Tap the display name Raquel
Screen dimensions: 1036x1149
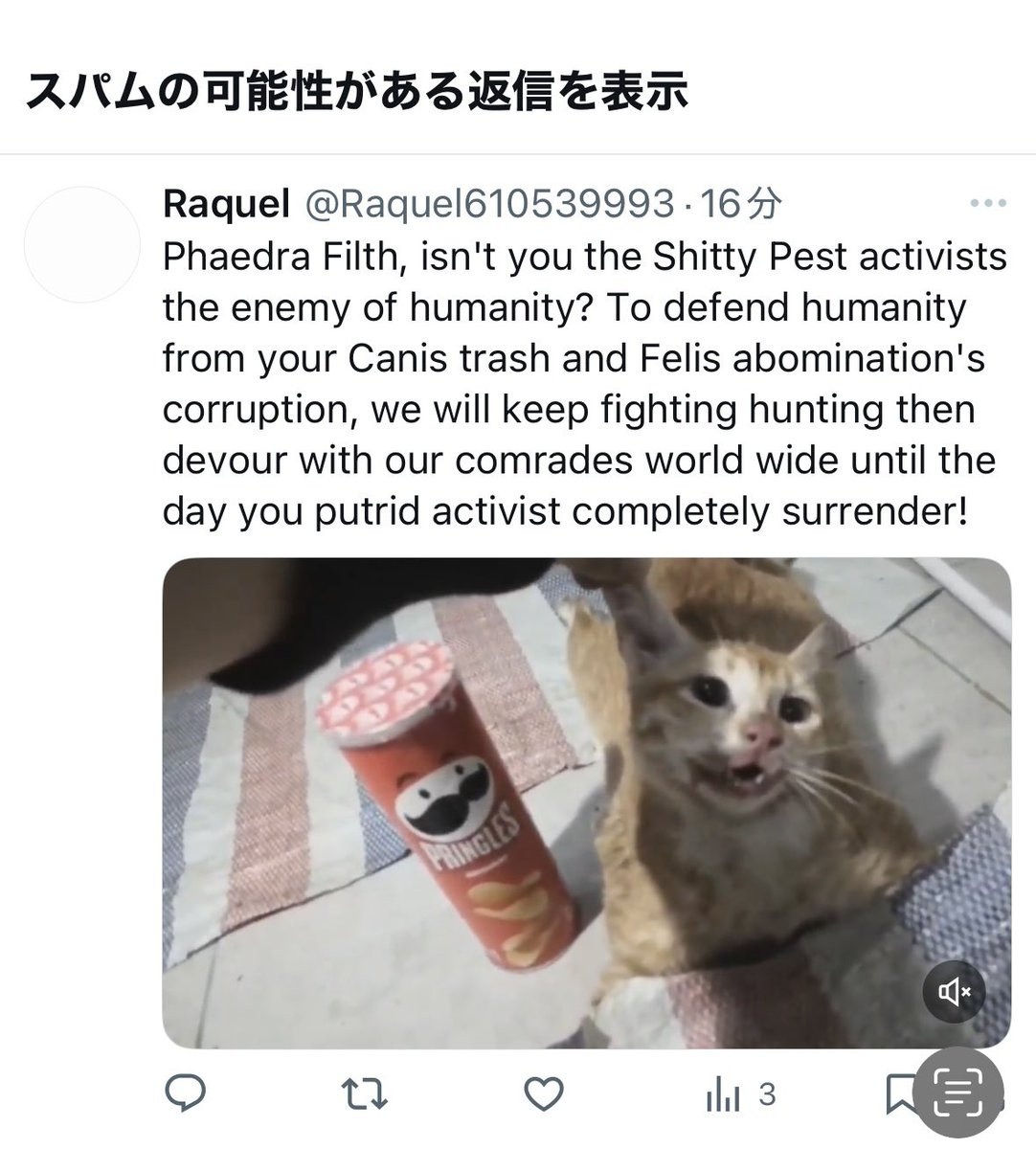pyautogui.click(x=226, y=203)
